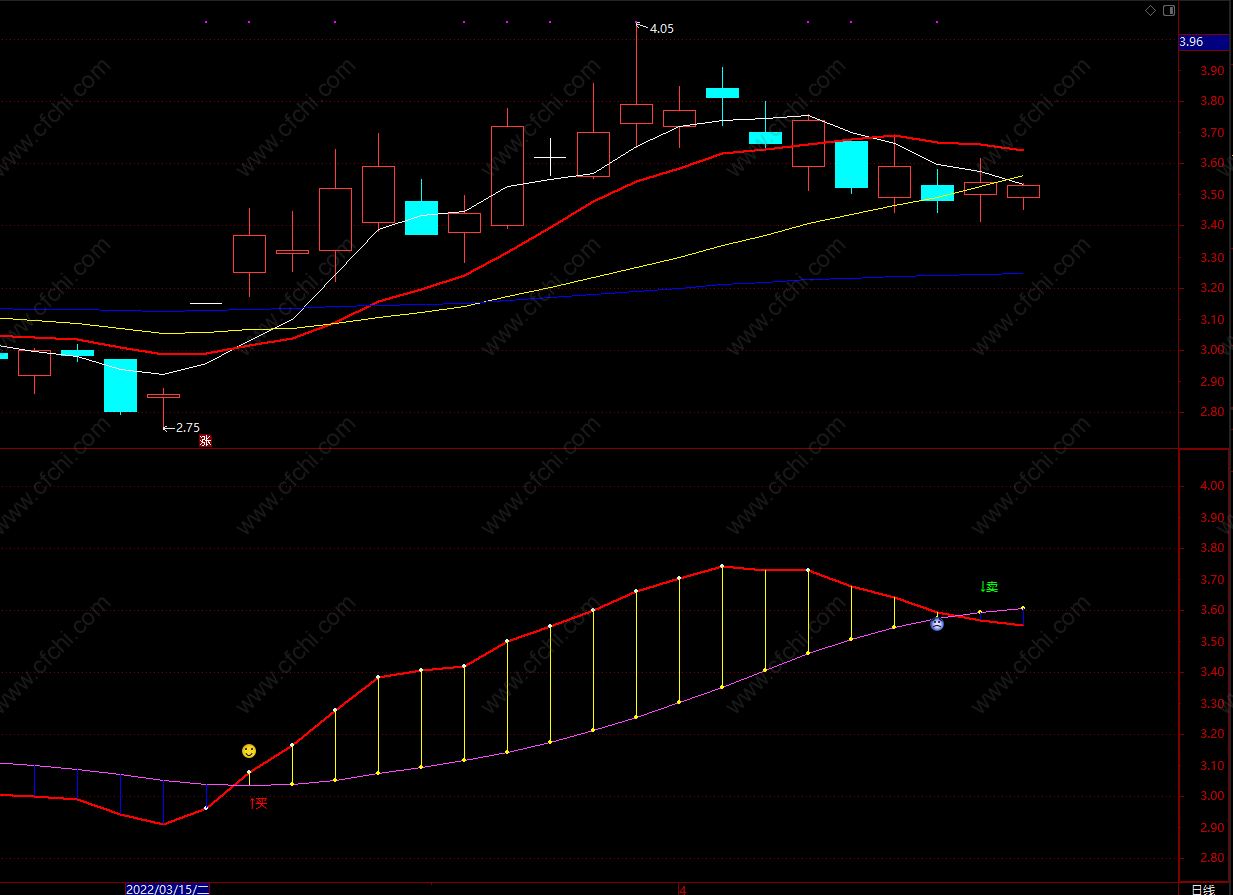The width and height of the screenshot is (1233, 895).
Task: Click the yellow smiley face buy signal
Action: tap(249, 751)
